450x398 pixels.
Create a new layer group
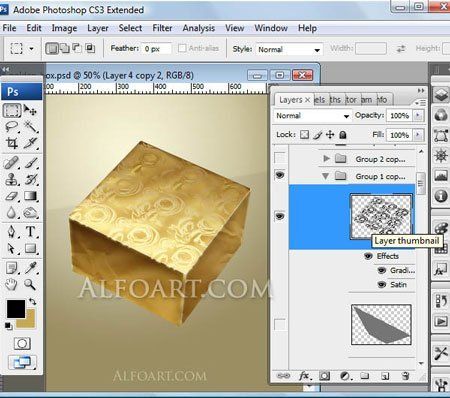(365, 376)
